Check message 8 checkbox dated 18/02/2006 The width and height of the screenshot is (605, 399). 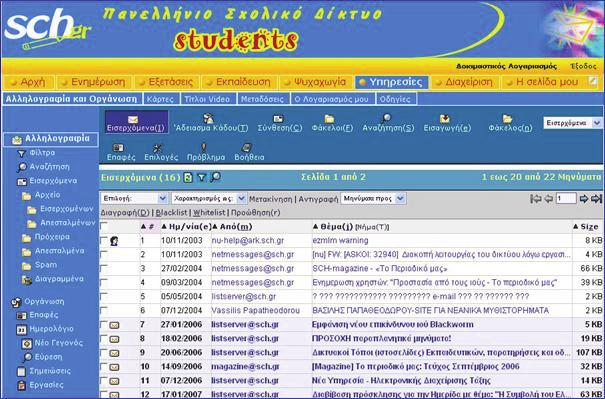point(103,338)
